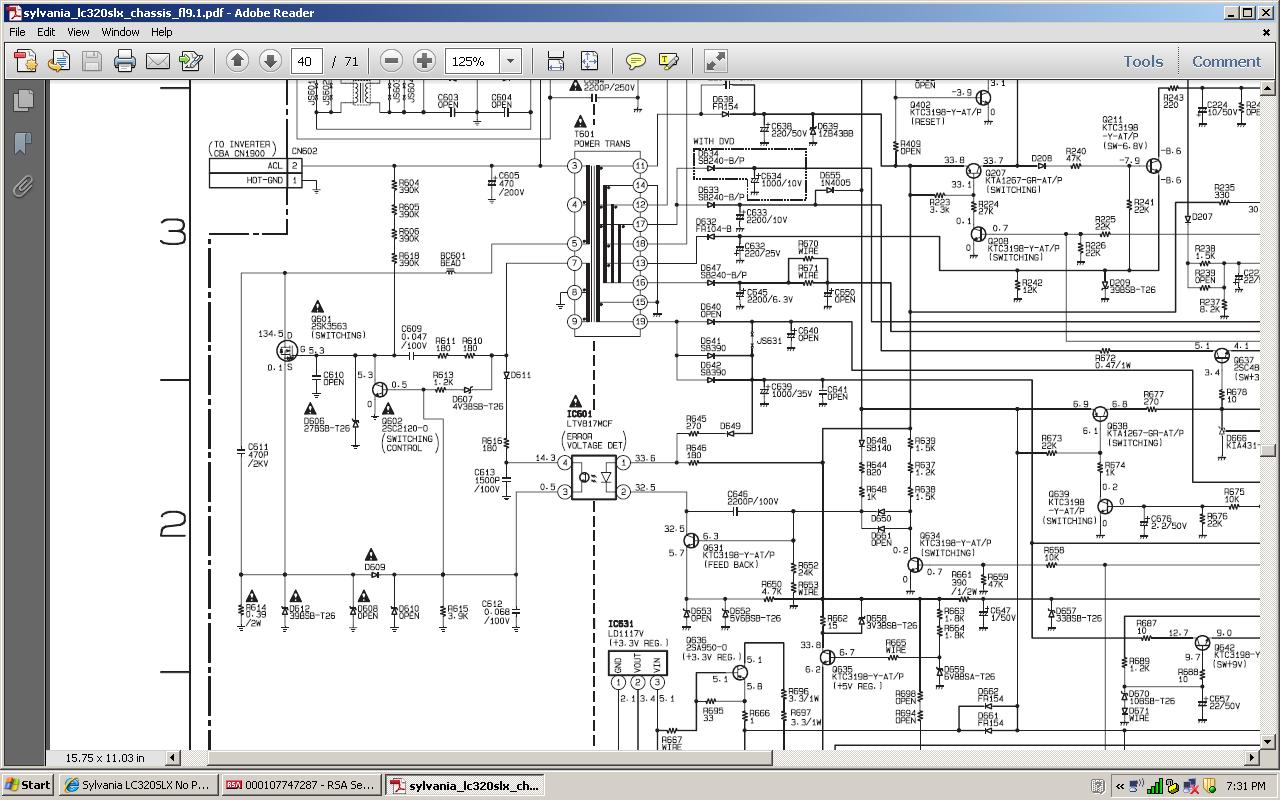Open the 125% zoom level dropdown

[x=510, y=61]
